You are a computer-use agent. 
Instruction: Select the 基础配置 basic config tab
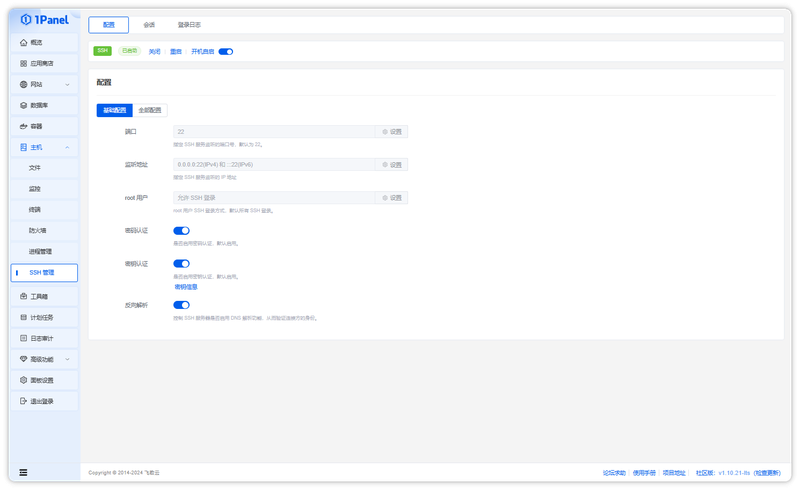pos(114,110)
